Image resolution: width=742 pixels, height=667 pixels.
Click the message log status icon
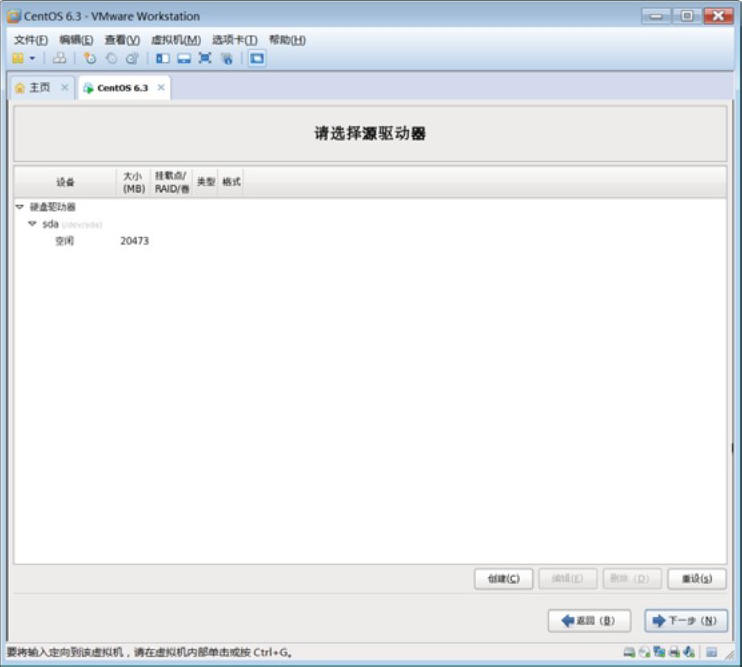click(x=711, y=652)
